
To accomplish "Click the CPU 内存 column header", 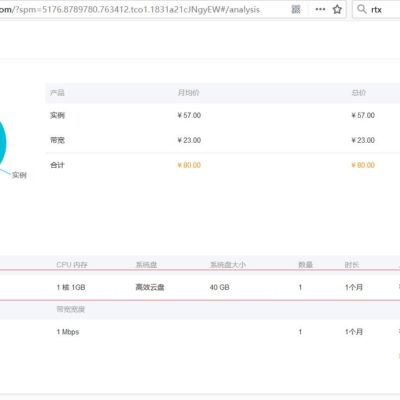I will point(72,265).
